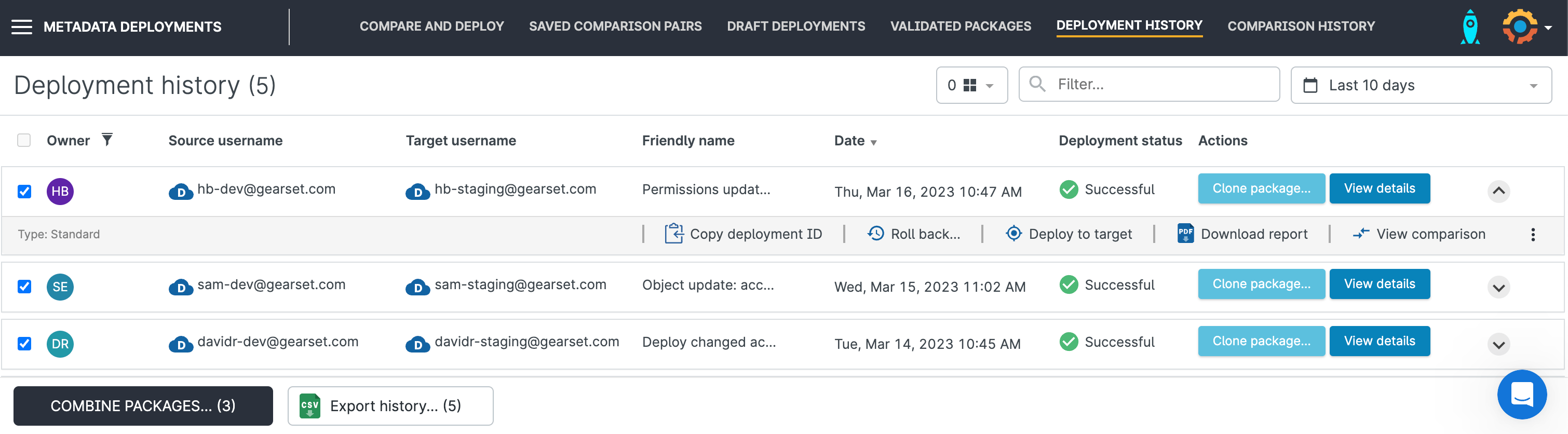Click Deploy to target action
The width and height of the screenshot is (1568, 434).
click(x=1070, y=234)
